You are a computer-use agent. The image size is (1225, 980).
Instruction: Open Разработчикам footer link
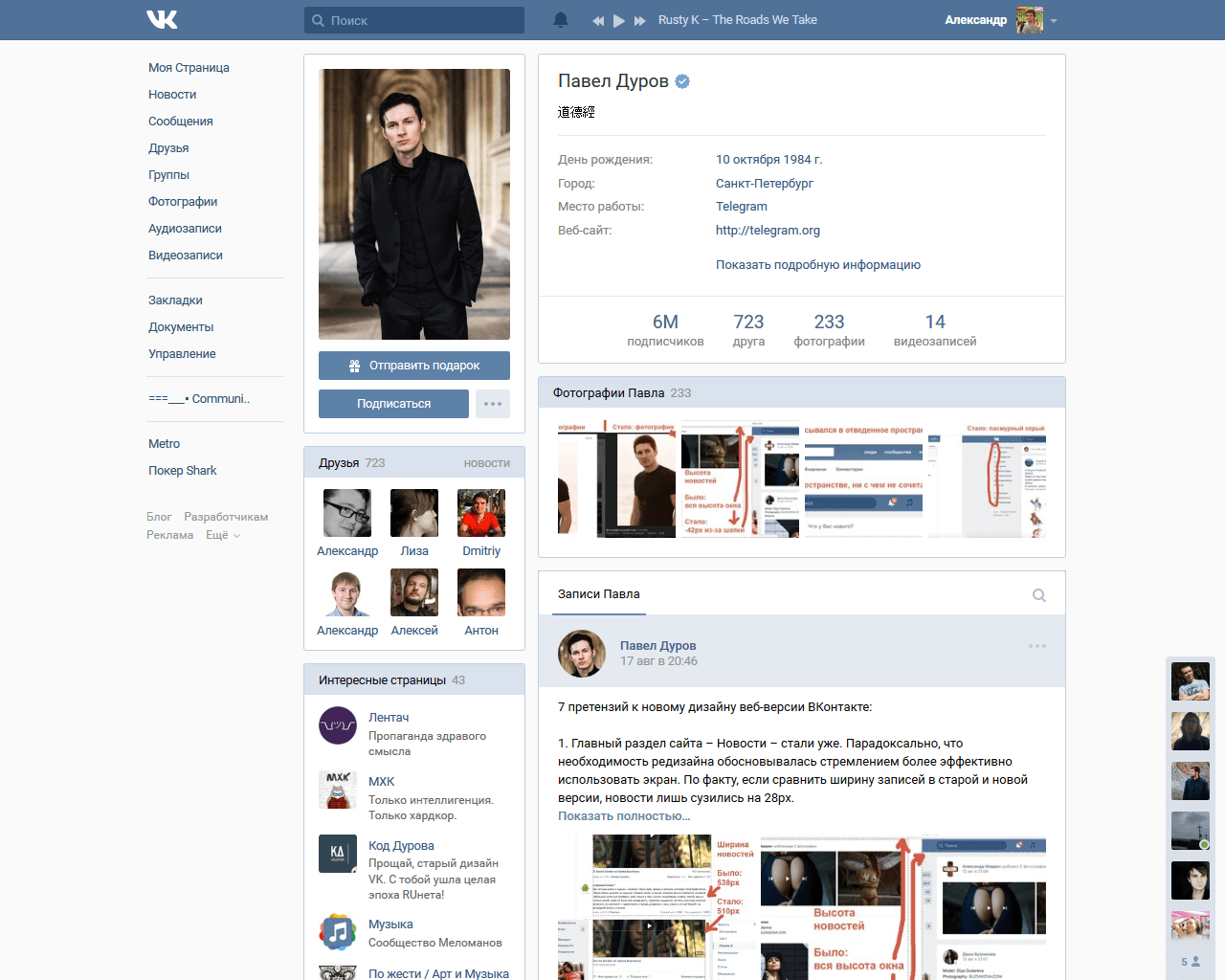226,517
